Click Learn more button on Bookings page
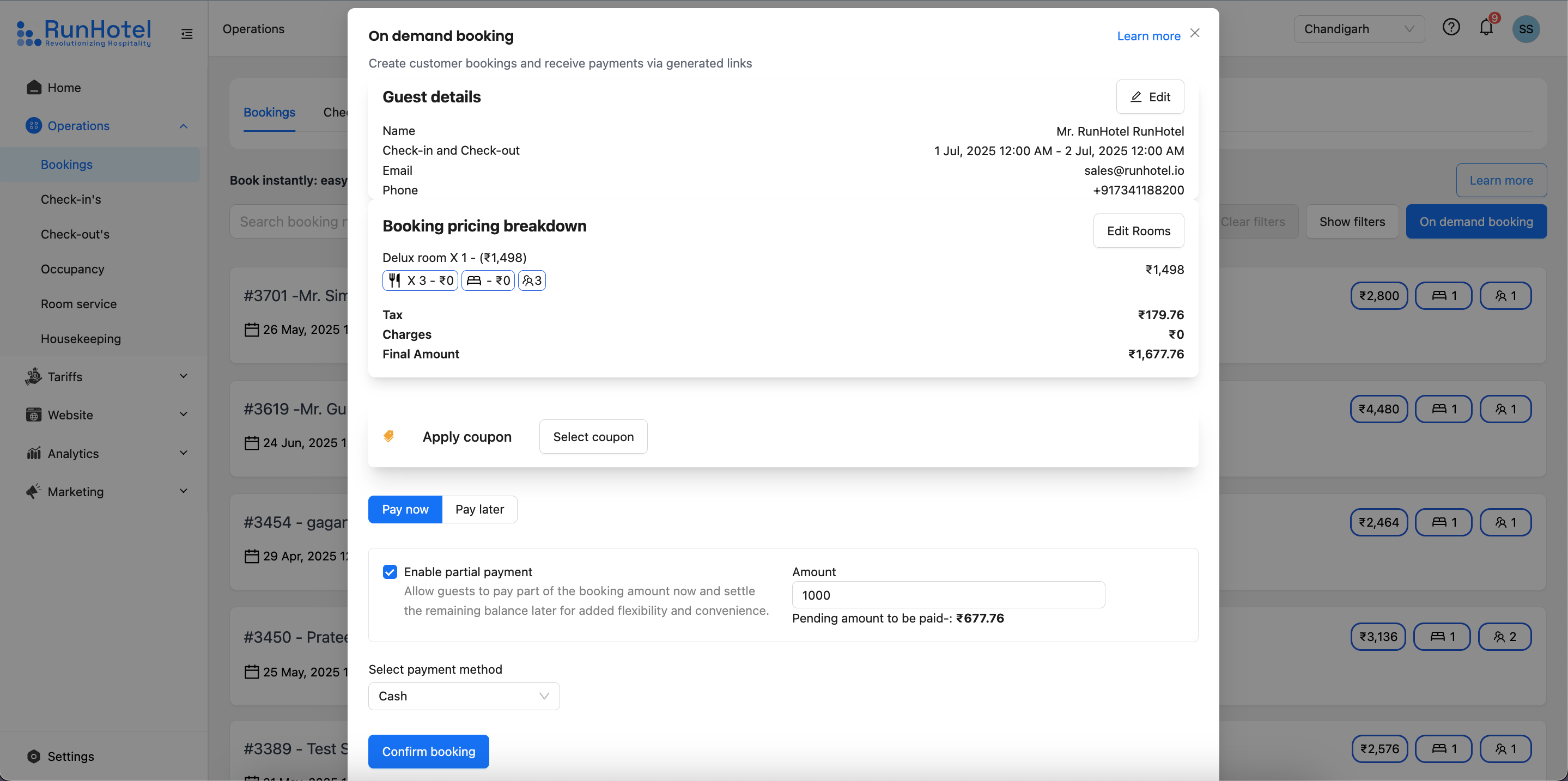The width and height of the screenshot is (1568, 781). click(1501, 180)
